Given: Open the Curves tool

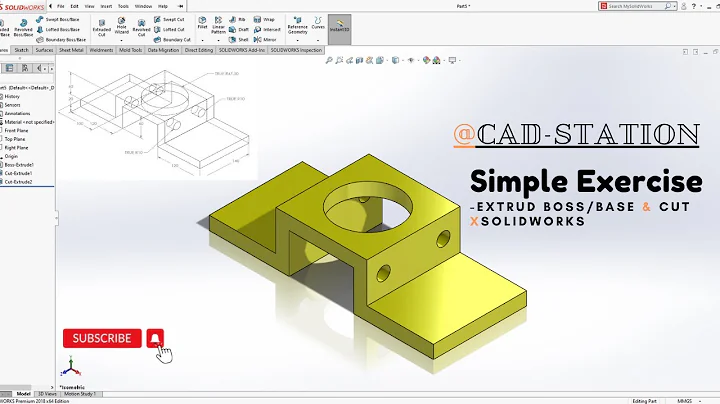Looking at the screenshot, I should point(318,23).
